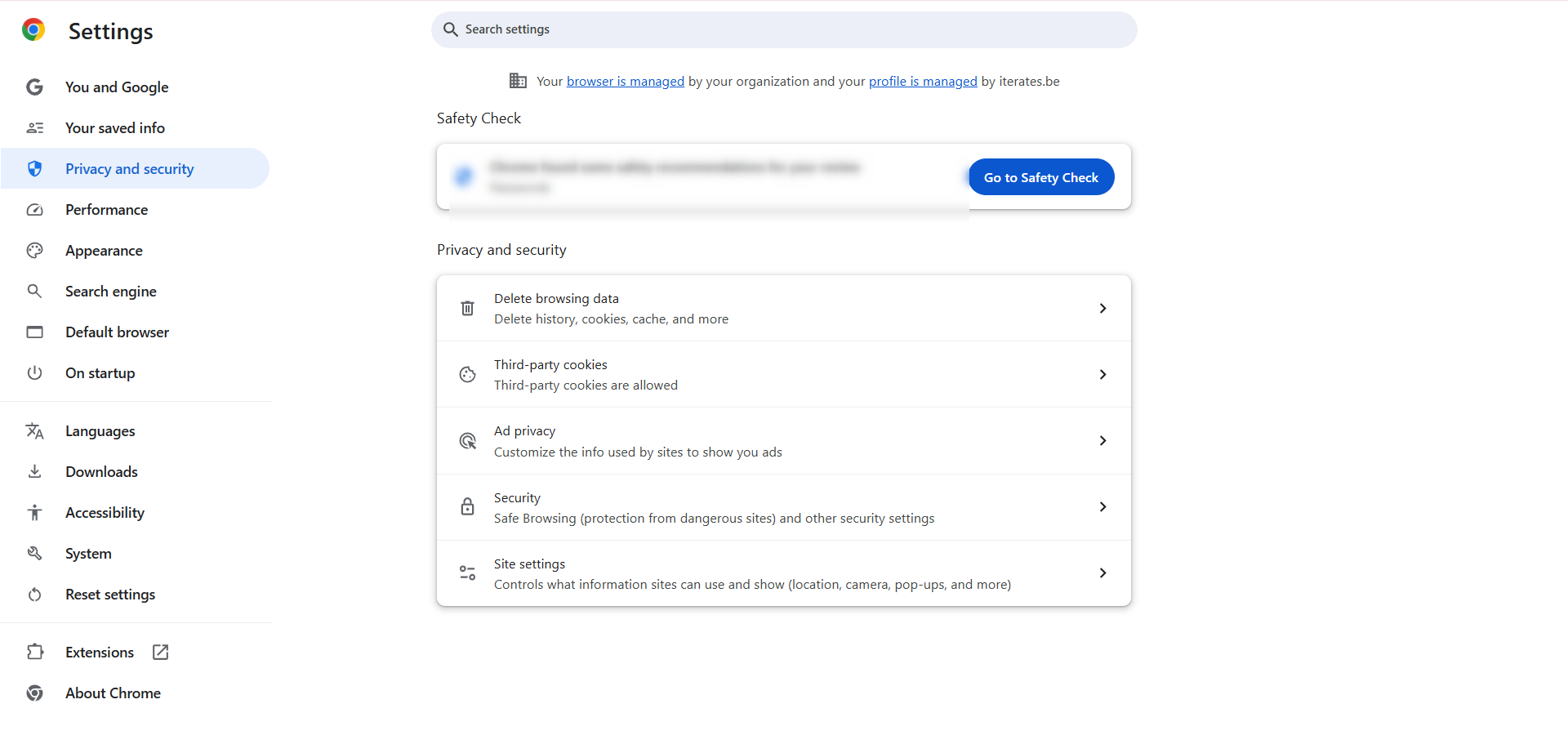The height and width of the screenshot is (753, 1568).
Task: Click the trash icon for Delete browsing data
Action: [467, 308]
